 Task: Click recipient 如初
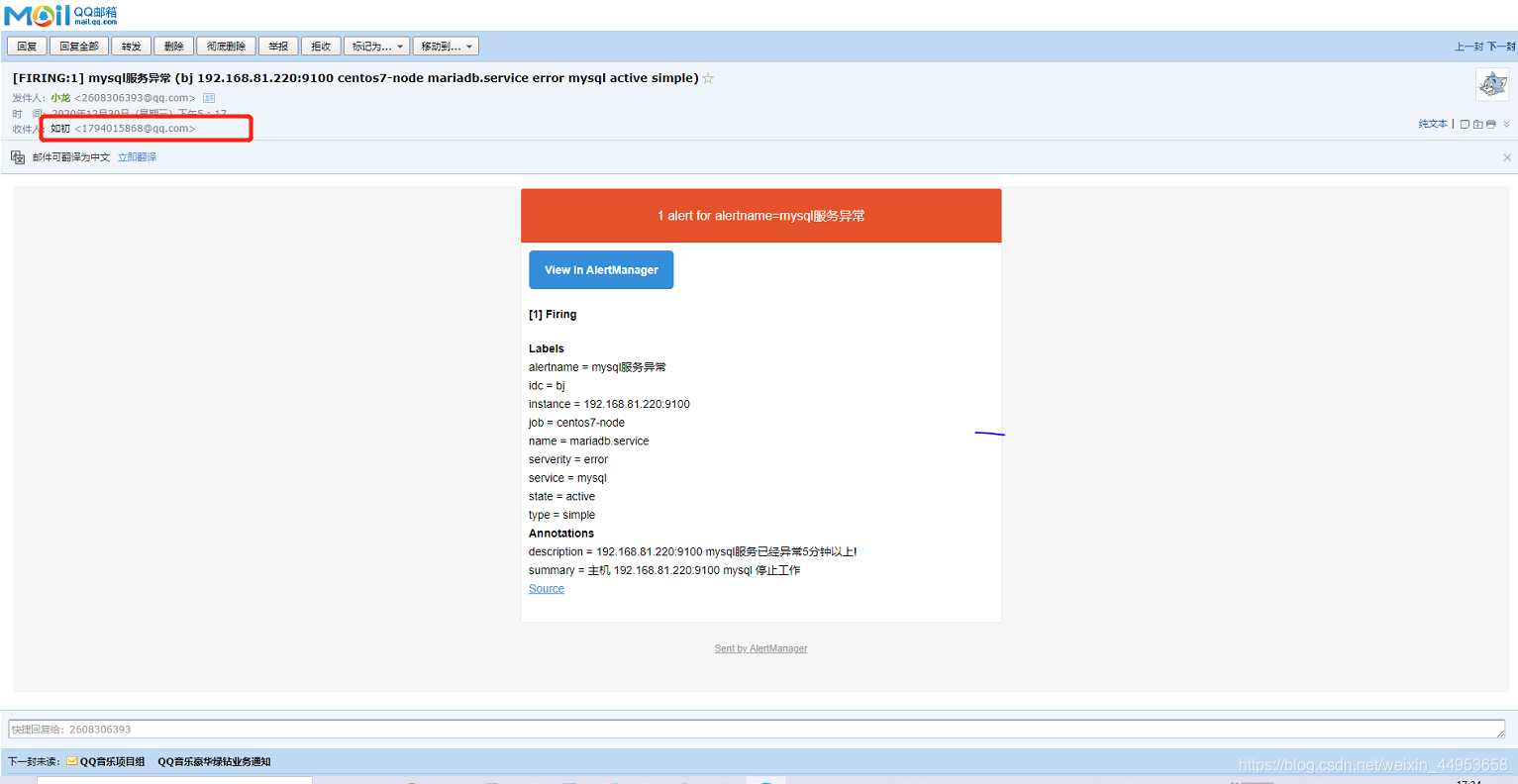click(x=60, y=129)
